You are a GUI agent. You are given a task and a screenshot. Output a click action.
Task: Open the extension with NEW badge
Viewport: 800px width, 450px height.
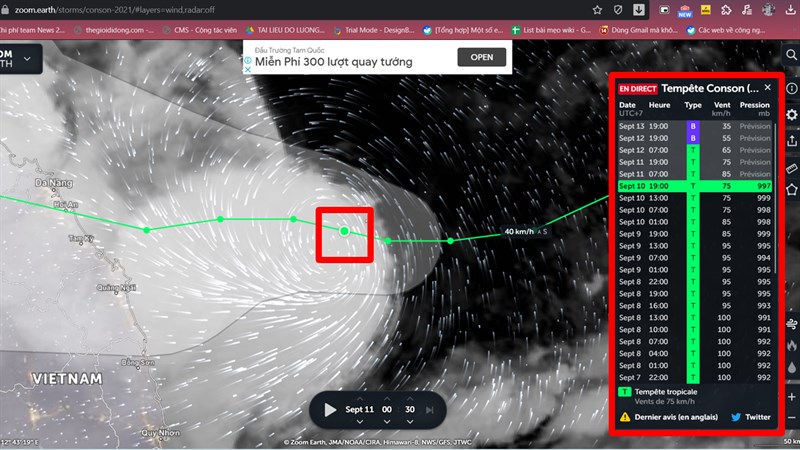point(685,10)
